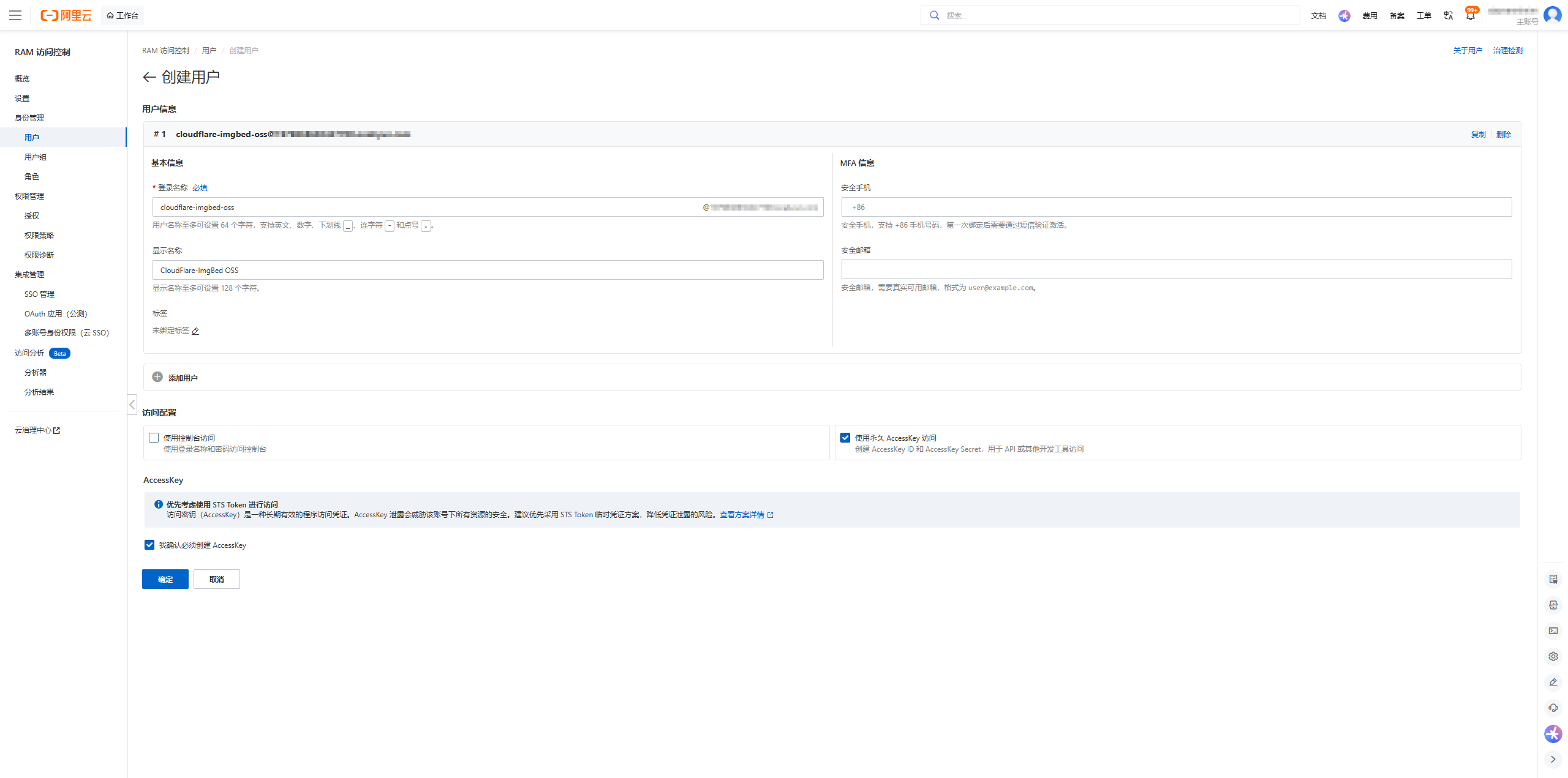Uncheck 我确认必须创建 AccessKey
This screenshot has height=778, width=1568.
click(x=149, y=544)
